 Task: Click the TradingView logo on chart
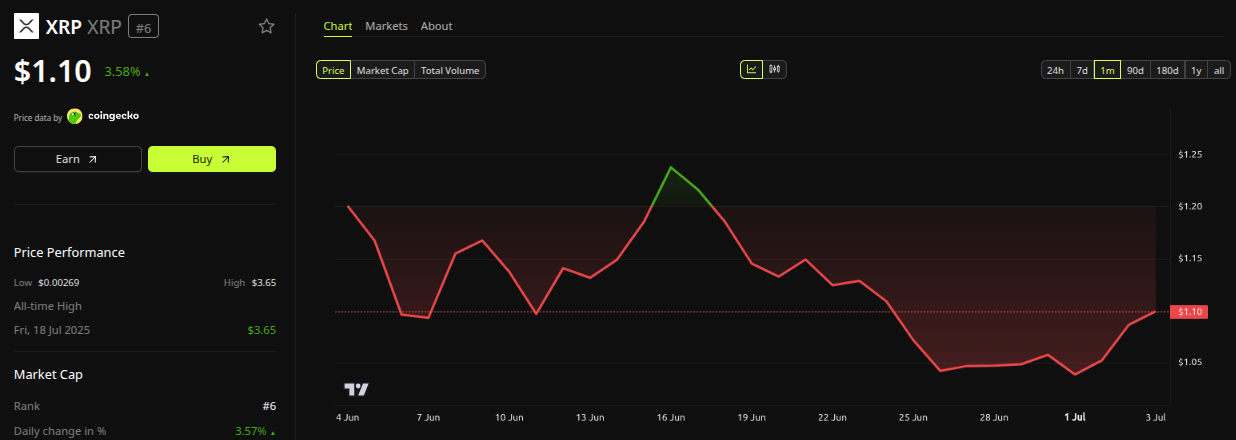(x=356, y=389)
